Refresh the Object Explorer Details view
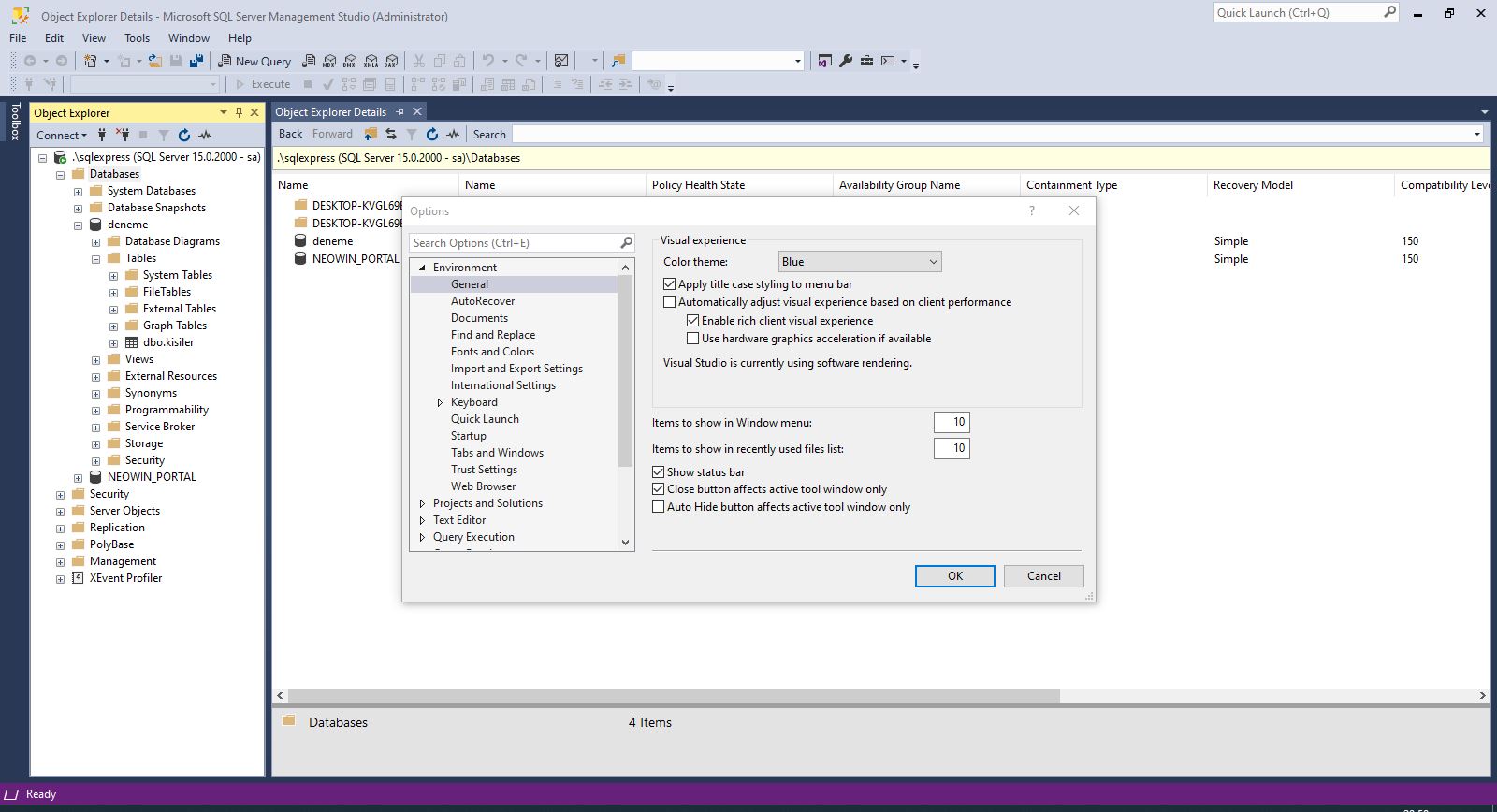Image resolution: width=1497 pixels, height=812 pixels. click(x=432, y=134)
